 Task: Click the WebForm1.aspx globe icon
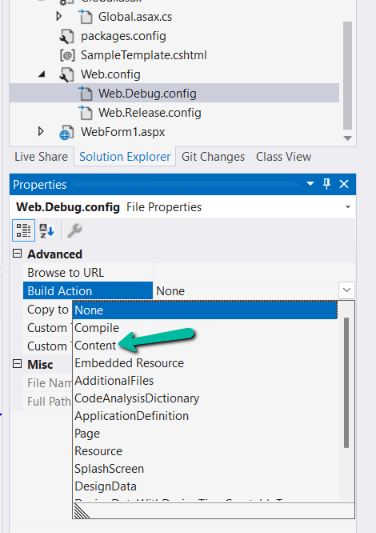67,132
